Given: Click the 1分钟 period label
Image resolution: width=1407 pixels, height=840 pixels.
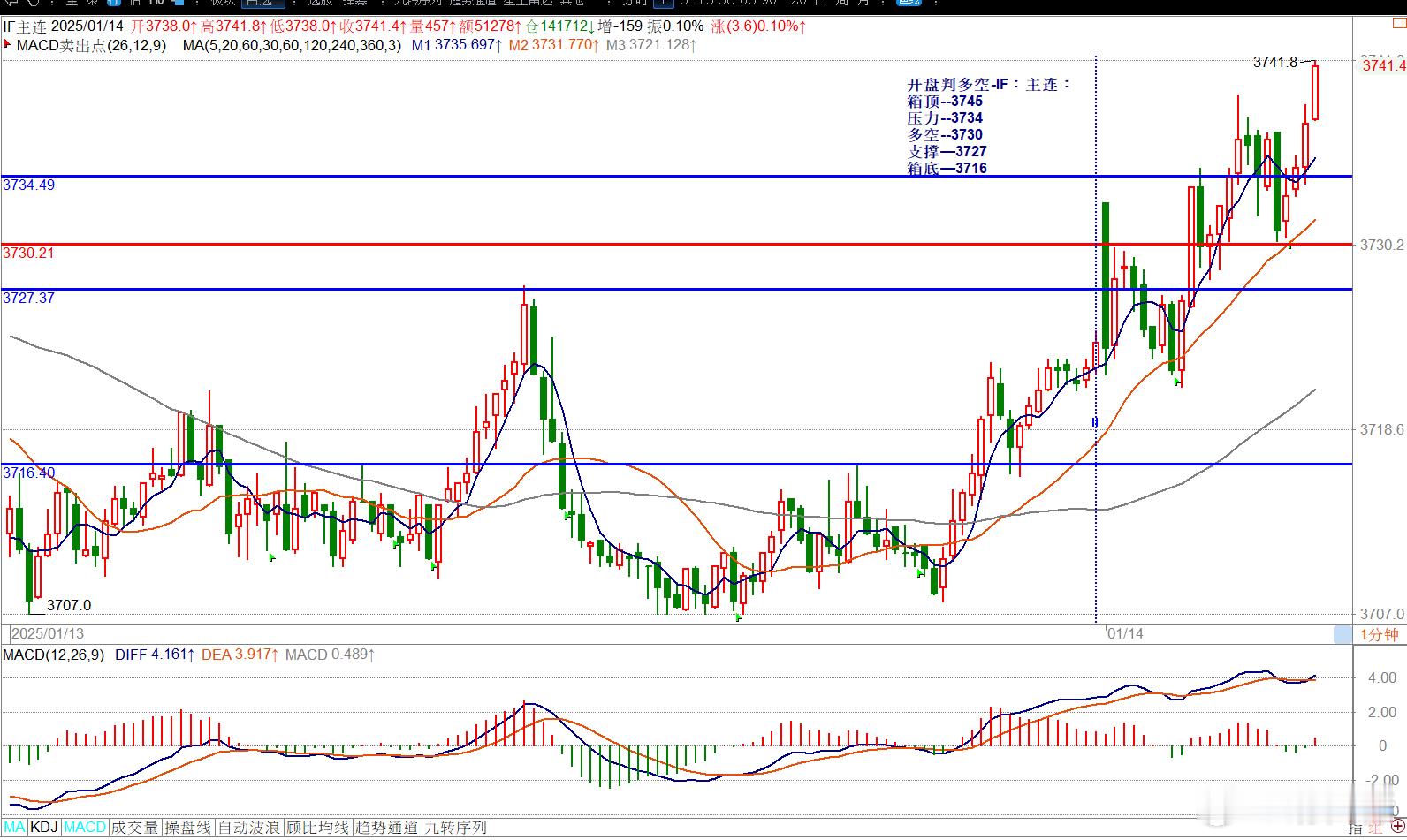Looking at the screenshot, I should (1379, 634).
